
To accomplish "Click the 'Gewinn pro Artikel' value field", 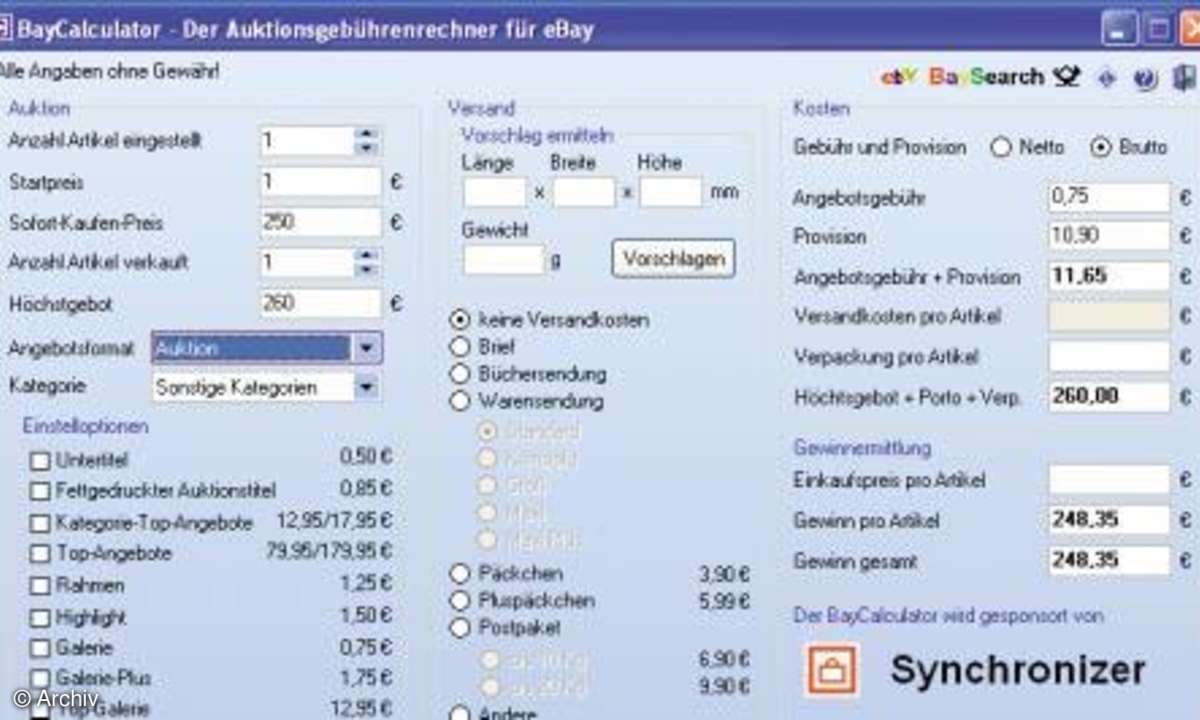I will pos(1109,520).
